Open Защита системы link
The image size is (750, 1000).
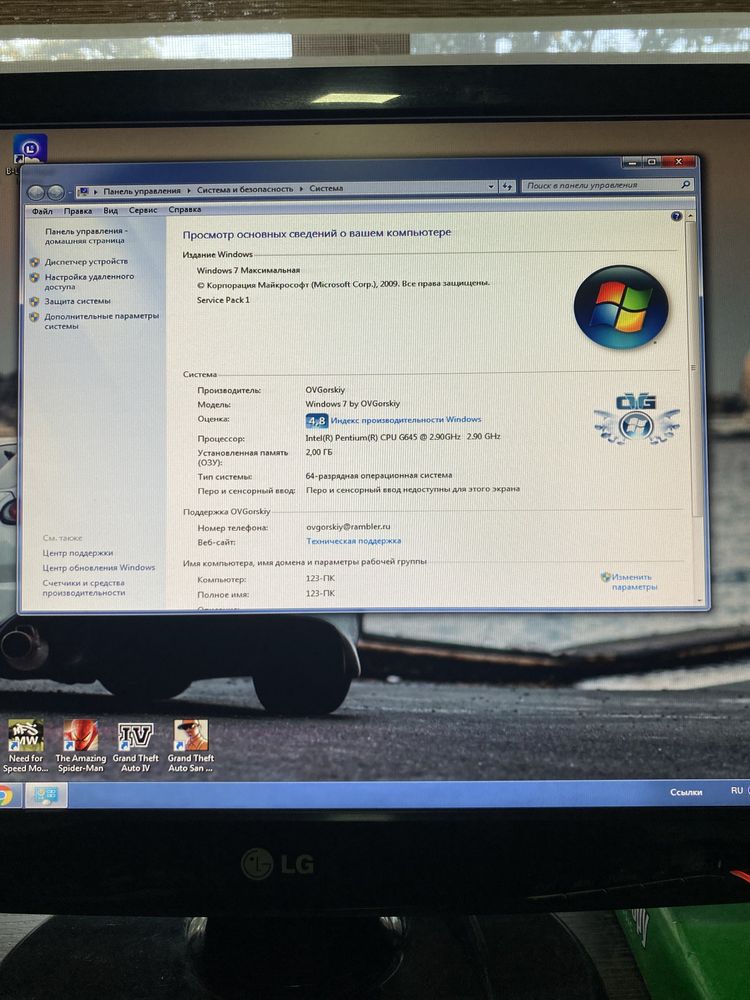pyautogui.click(x=77, y=301)
